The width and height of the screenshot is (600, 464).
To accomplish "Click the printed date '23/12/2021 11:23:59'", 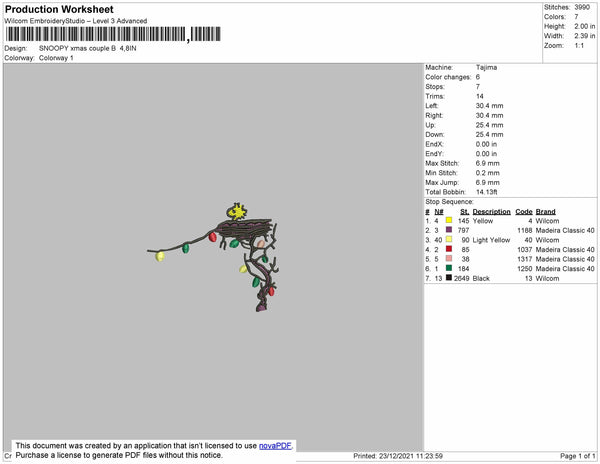I will (x=411, y=456).
